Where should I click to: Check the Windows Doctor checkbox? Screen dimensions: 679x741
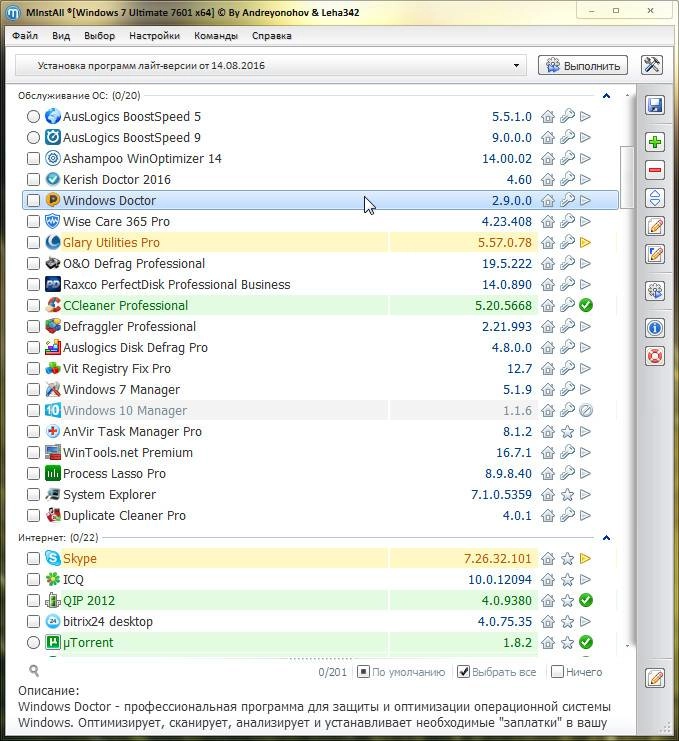tap(33, 200)
